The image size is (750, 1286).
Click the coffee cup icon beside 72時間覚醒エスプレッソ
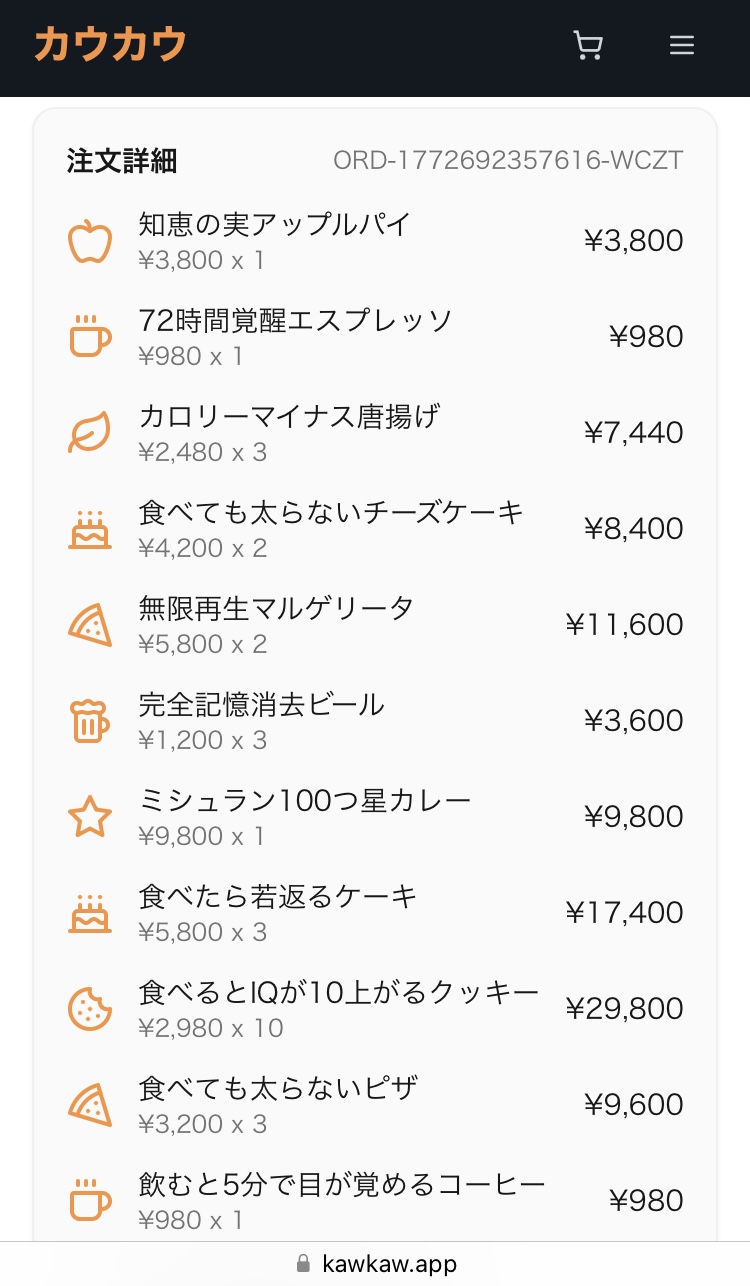(90, 337)
